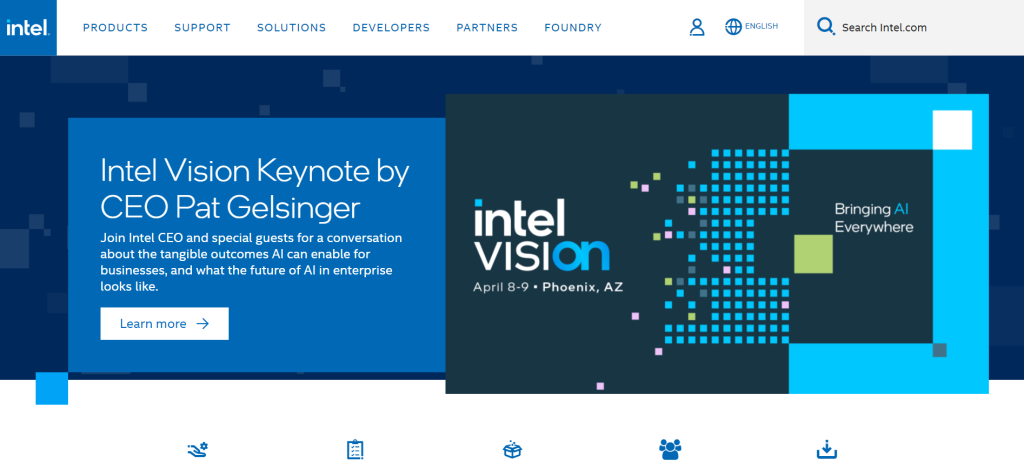Screen dimensions: 1024x469
Task: Click the globe language icon
Action: coord(733,27)
